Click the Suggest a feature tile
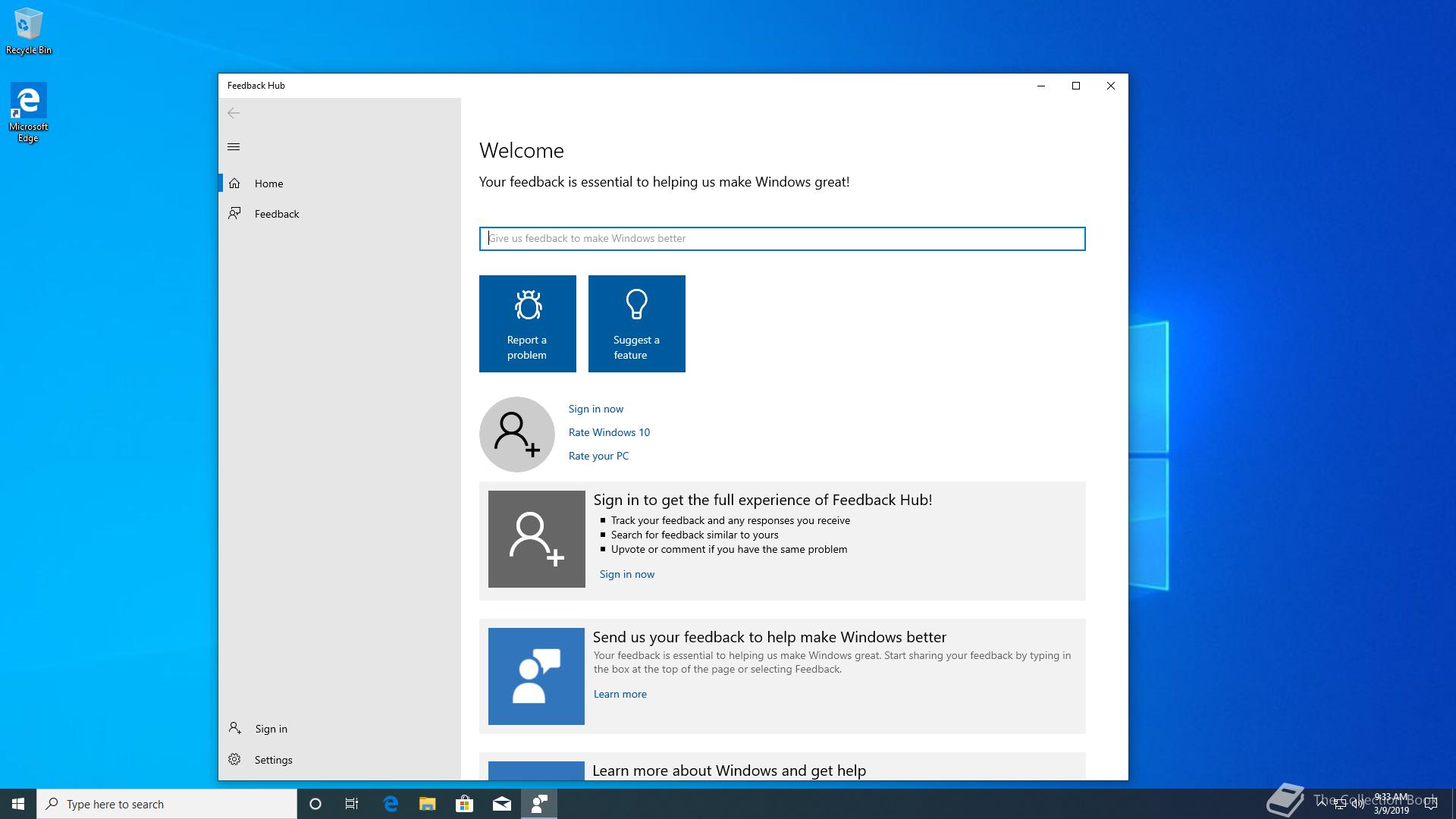Viewport: 1456px width, 819px height. coord(637,324)
